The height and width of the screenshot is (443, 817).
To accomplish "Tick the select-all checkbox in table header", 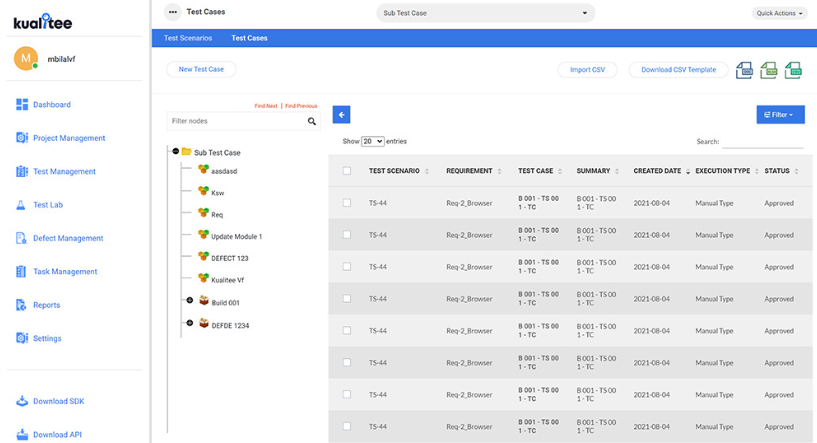I will coord(346,171).
